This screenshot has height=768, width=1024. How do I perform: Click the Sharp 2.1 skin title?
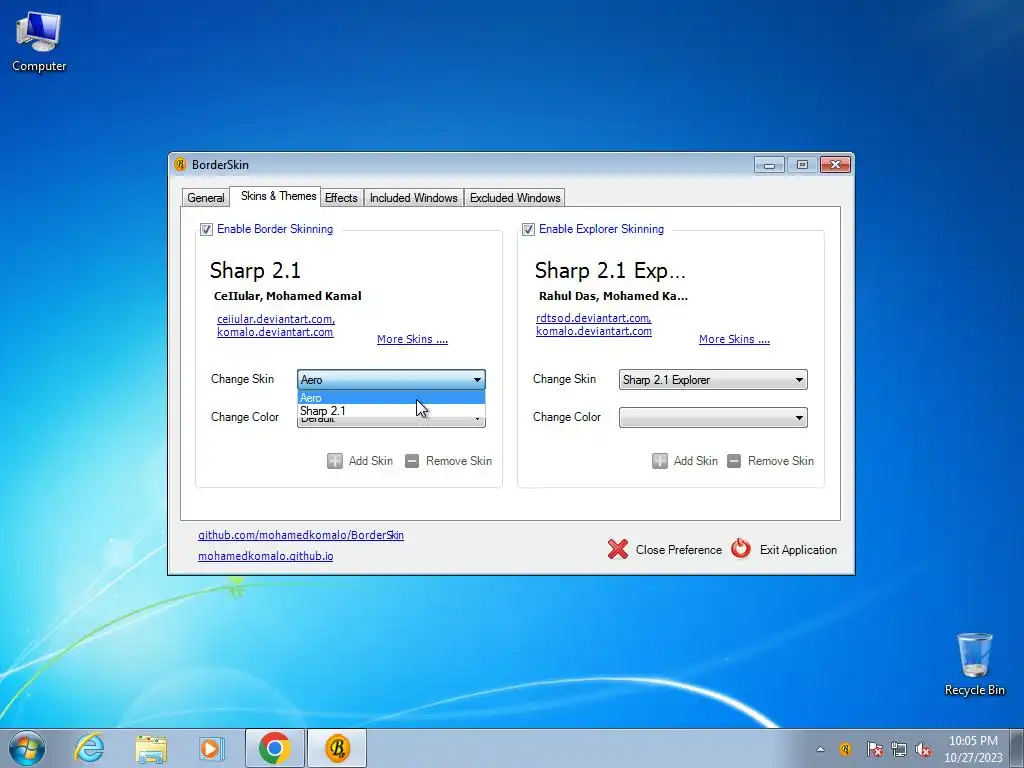(255, 270)
